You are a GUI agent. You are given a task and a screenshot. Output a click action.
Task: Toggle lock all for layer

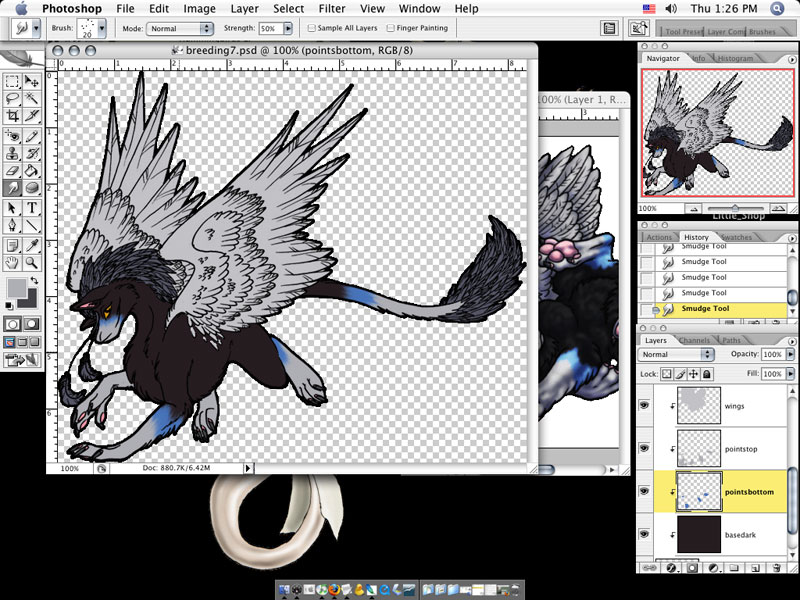click(x=707, y=374)
